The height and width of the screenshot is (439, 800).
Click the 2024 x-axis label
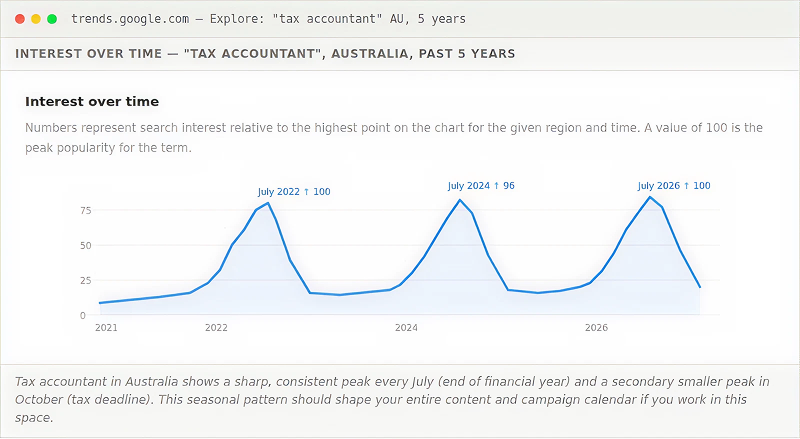(x=406, y=328)
